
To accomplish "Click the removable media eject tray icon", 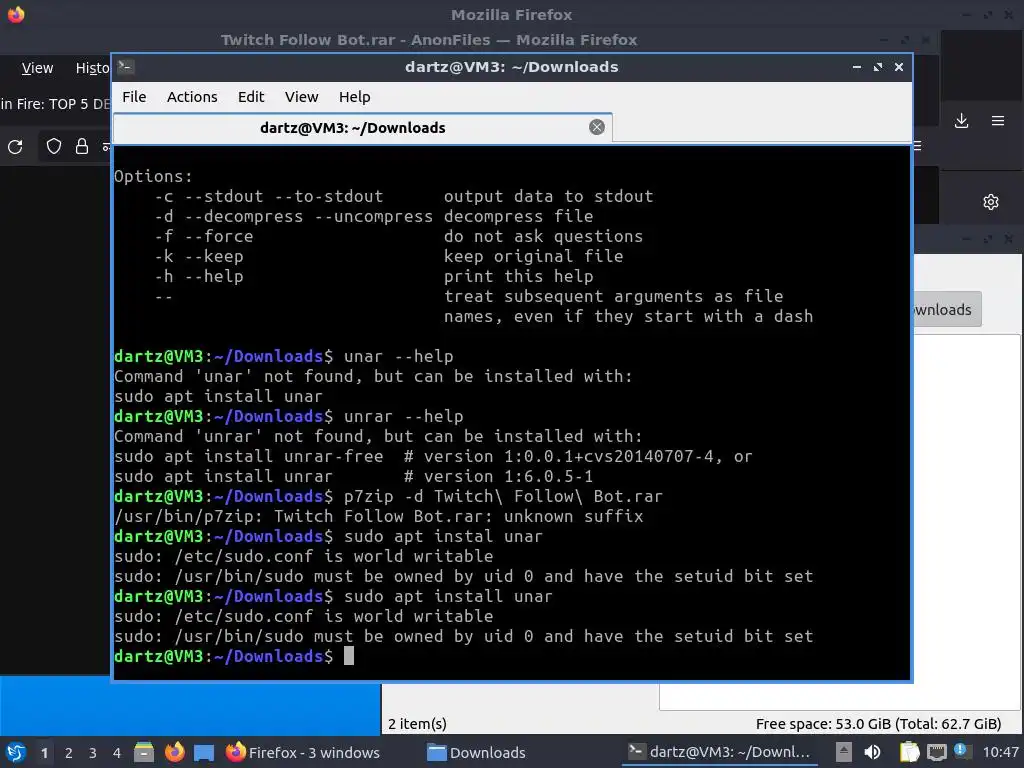I will 844,752.
